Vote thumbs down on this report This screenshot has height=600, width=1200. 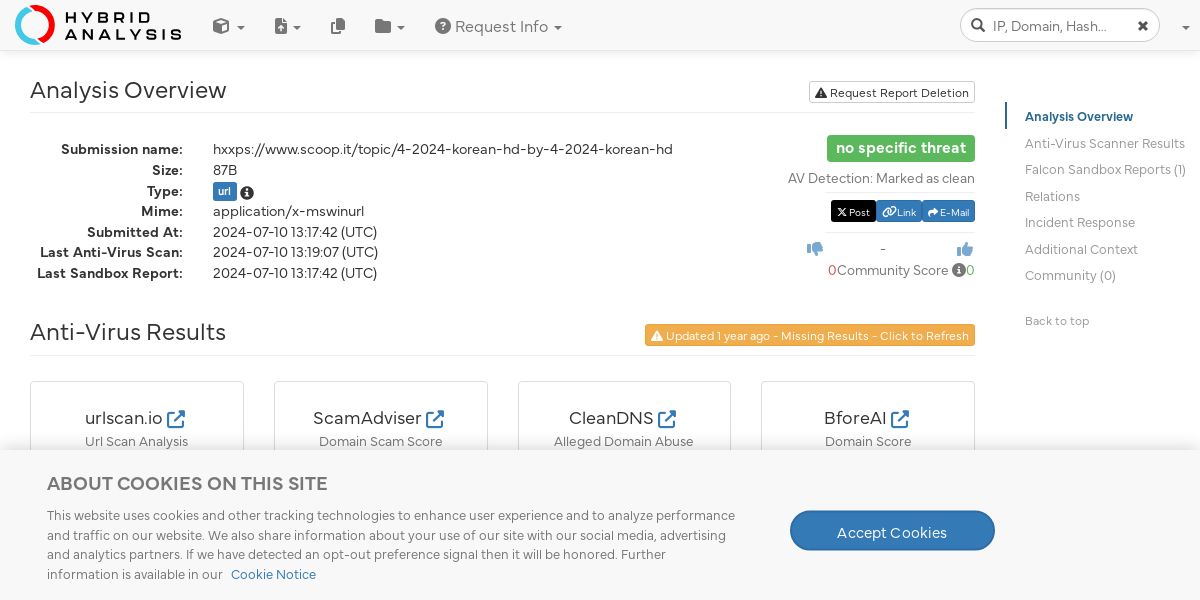click(815, 249)
